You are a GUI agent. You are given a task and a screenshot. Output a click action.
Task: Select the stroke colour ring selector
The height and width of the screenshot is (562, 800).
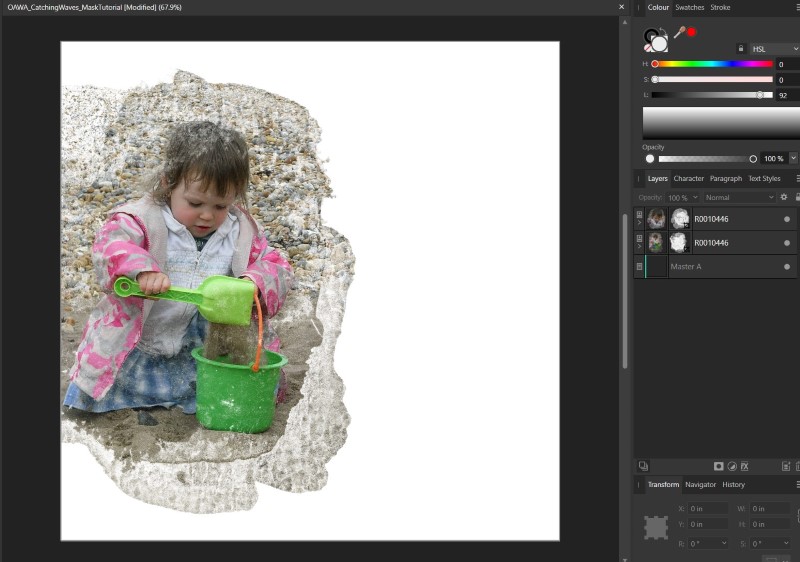[650, 36]
